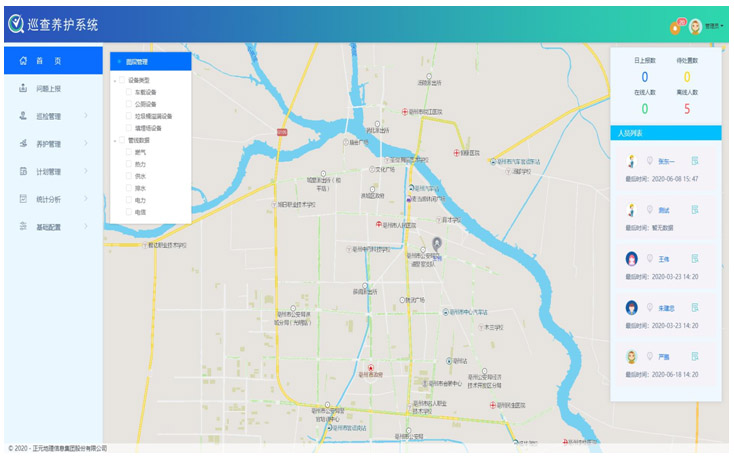Click the track icon right of 测试
734x462 pixels.
(694, 209)
